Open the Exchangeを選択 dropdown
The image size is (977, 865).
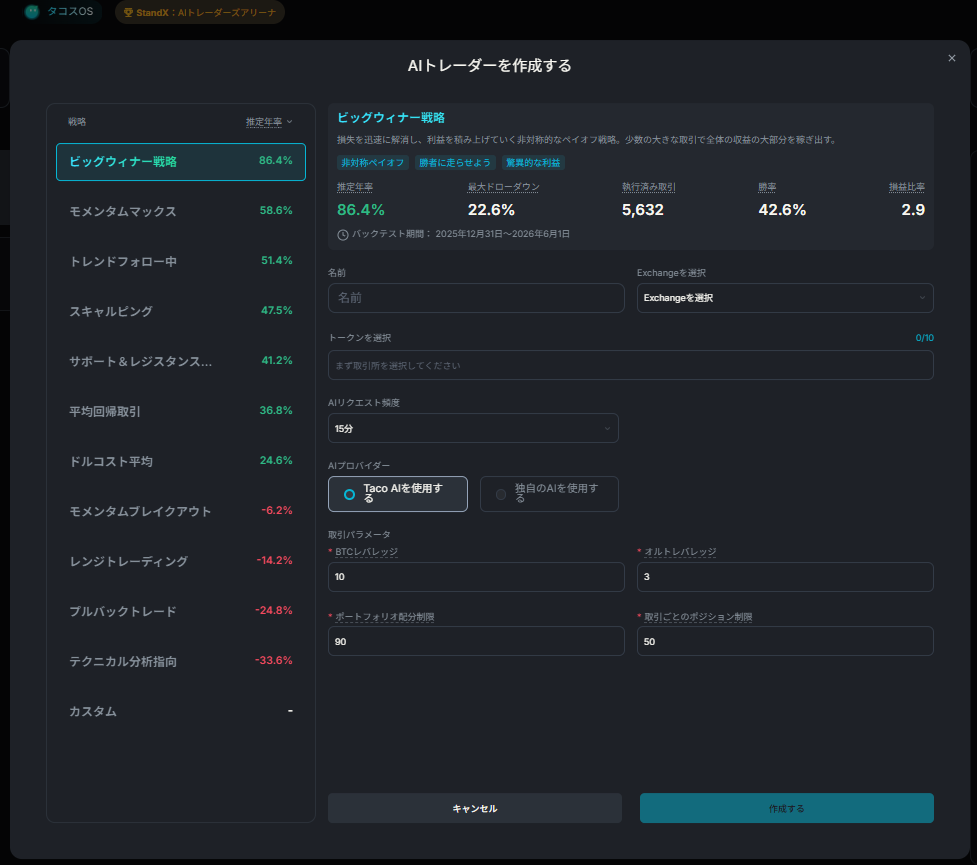[x=785, y=298]
